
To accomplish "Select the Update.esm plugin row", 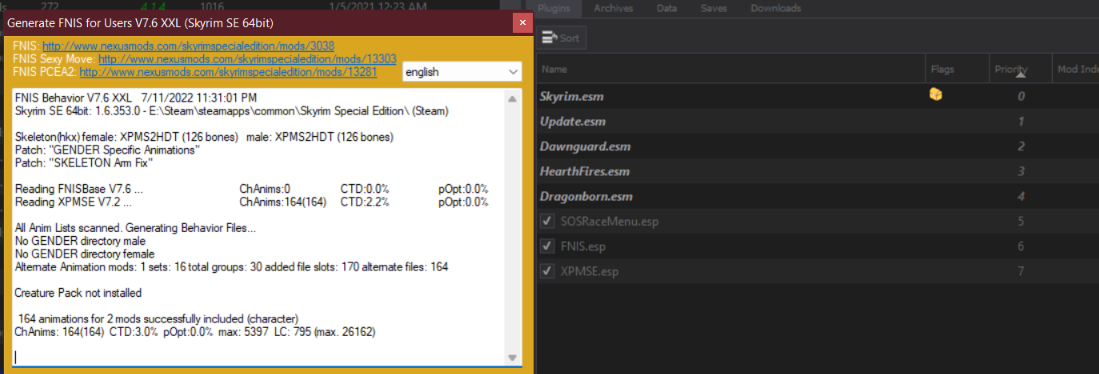I will [x=817, y=121].
